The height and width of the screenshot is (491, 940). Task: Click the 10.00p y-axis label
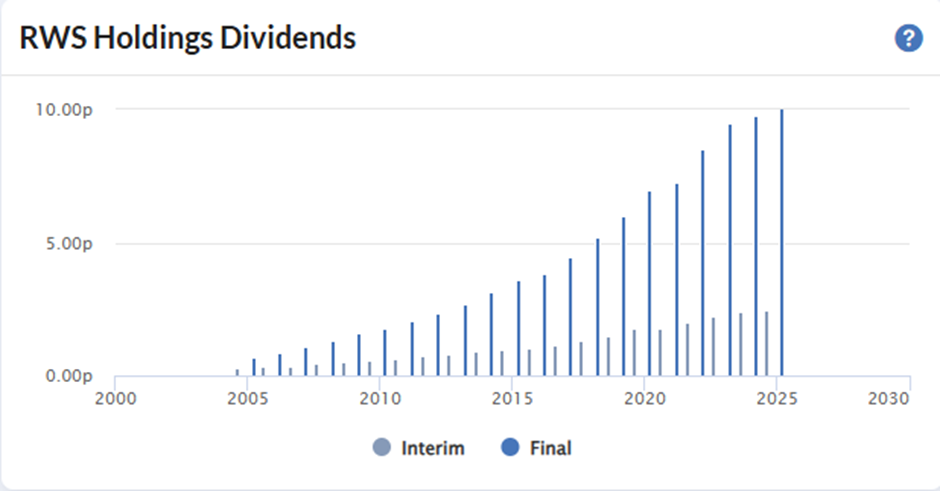[64, 110]
